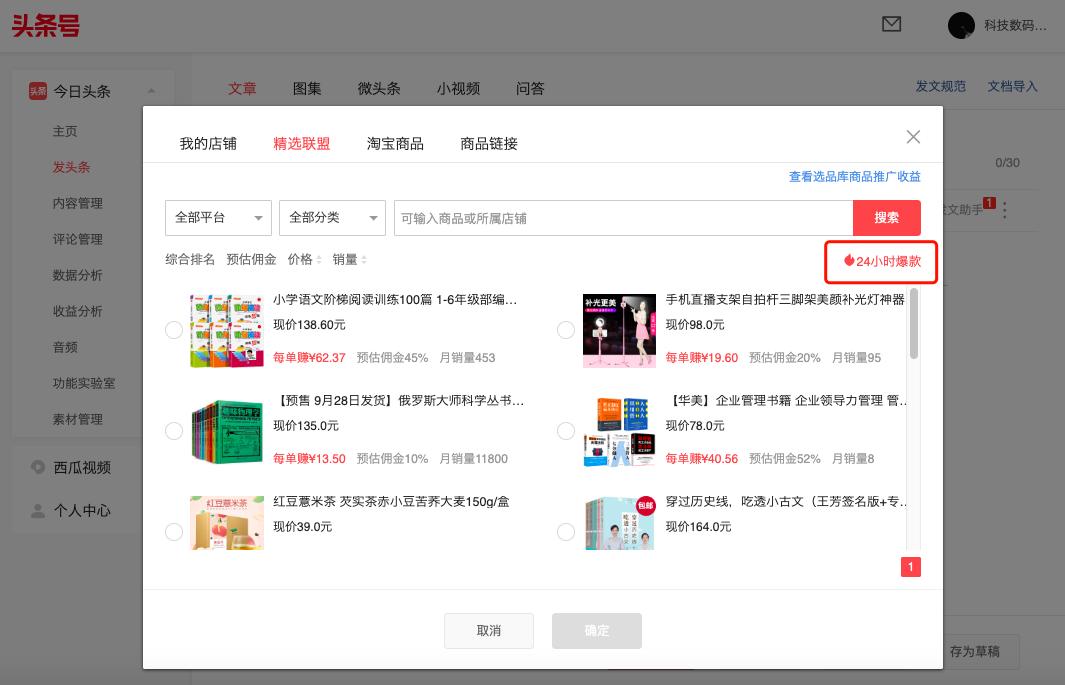This screenshot has height=685, width=1065.
Task: Click the 查看选品库商品推广收益 link
Action: pyautogui.click(x=853, y=176)
